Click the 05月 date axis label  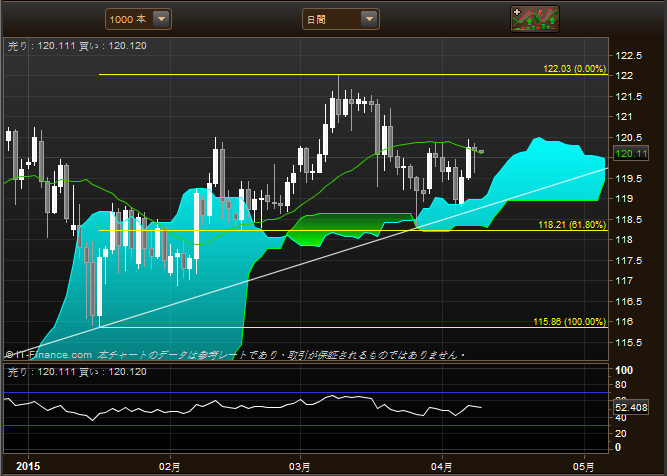tap(584, 467)
